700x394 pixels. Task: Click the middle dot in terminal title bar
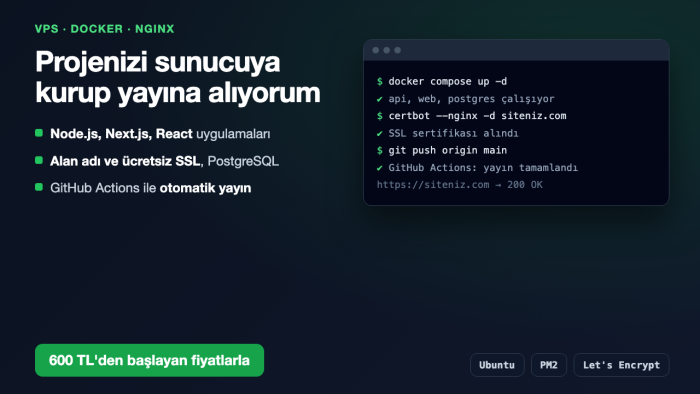point(387,50)
